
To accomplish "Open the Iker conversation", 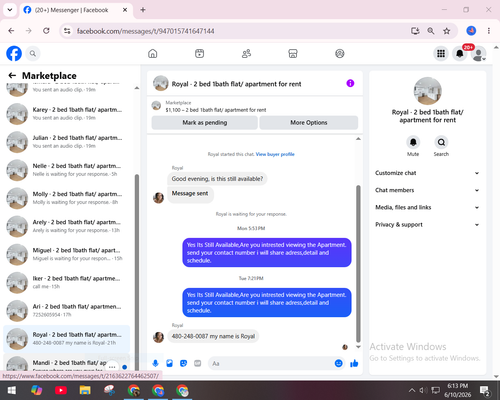I will (67, 282).
